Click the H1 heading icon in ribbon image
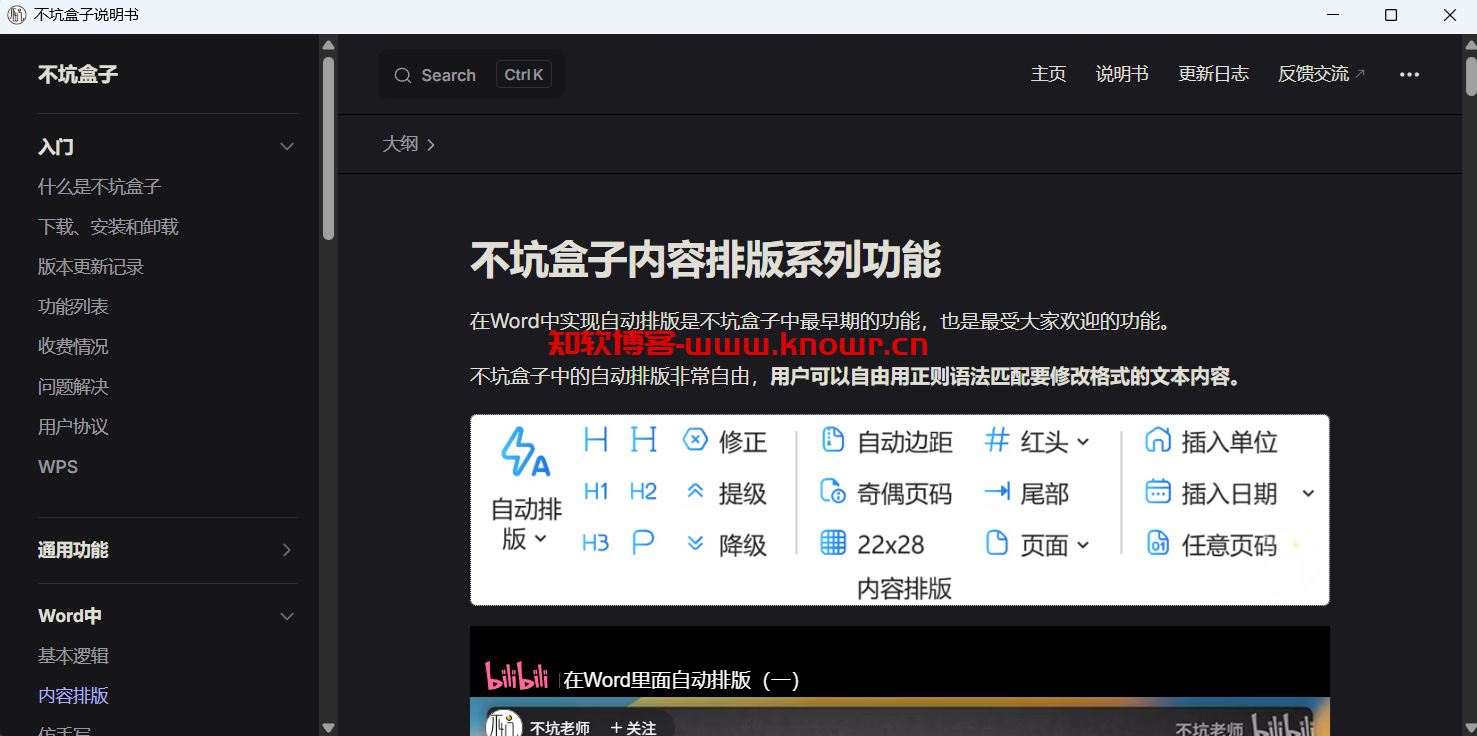The image size is (1477, 736). (596, 492)
